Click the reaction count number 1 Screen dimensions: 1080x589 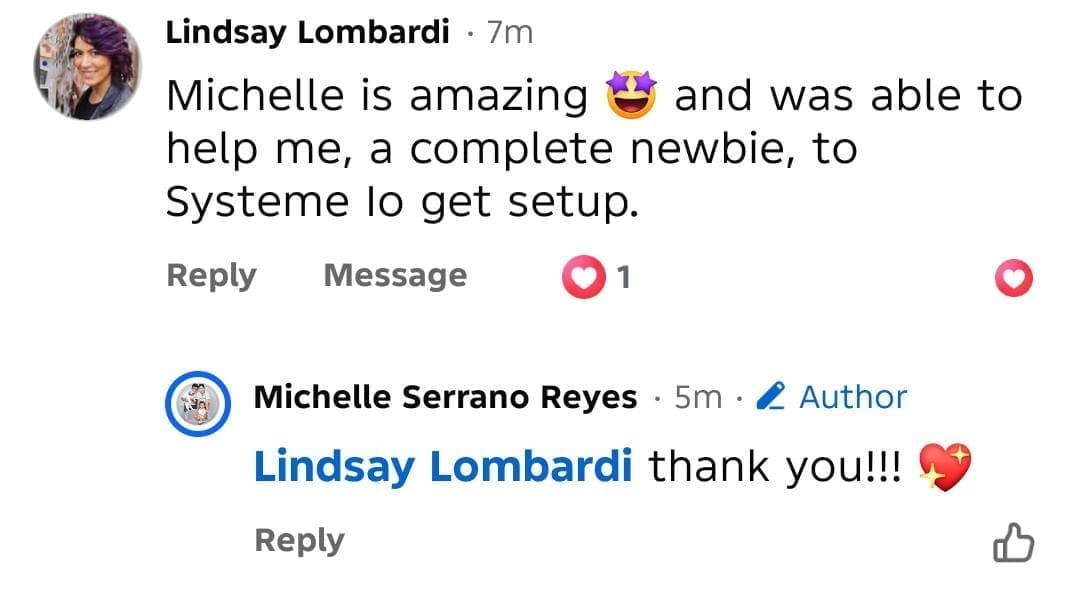click(x=624, y=277)
